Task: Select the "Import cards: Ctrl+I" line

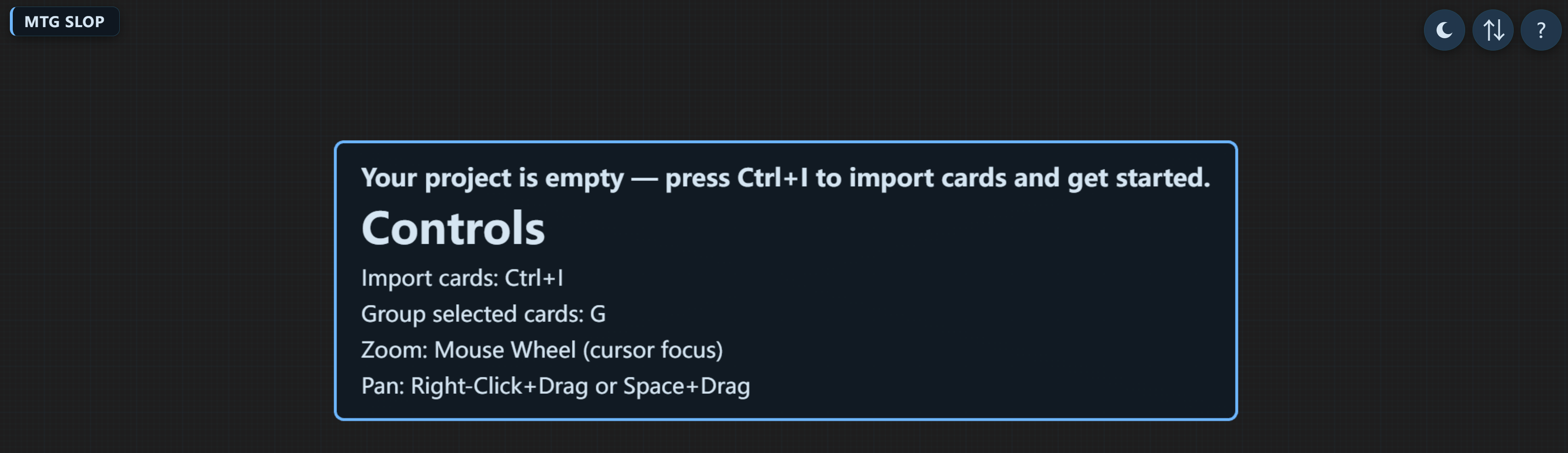Action: (462, 278)
